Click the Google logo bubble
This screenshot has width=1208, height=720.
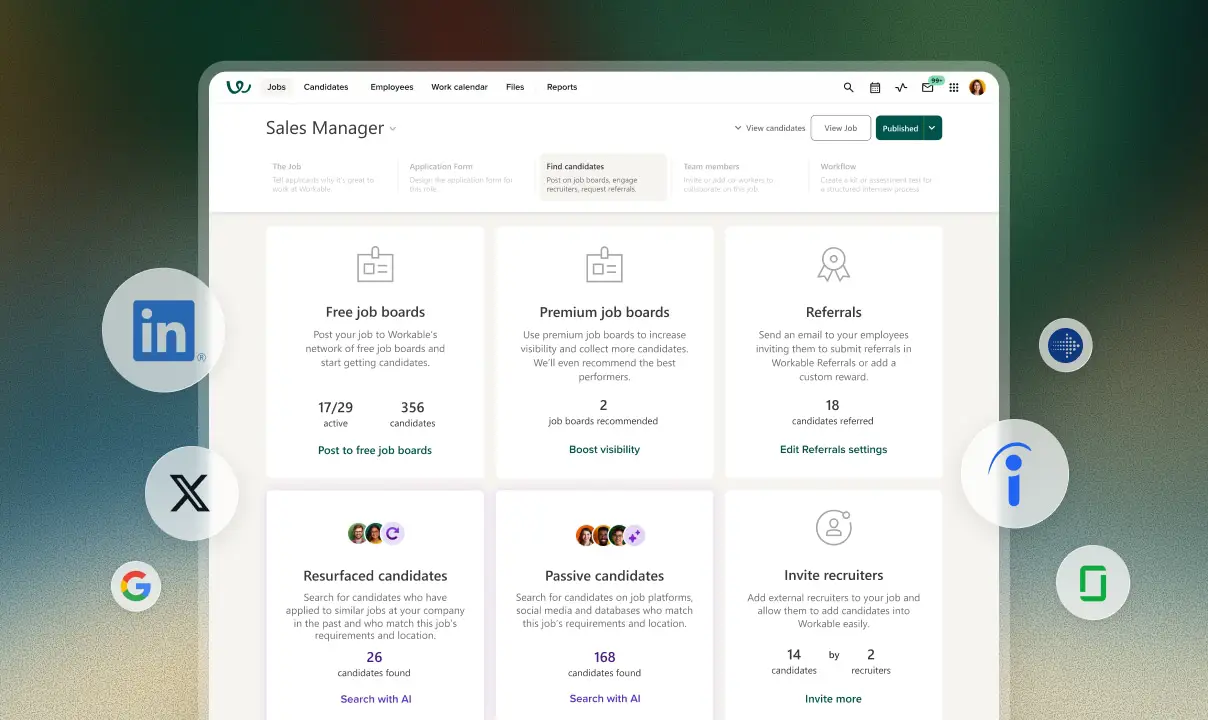click(x=136, y=586)
